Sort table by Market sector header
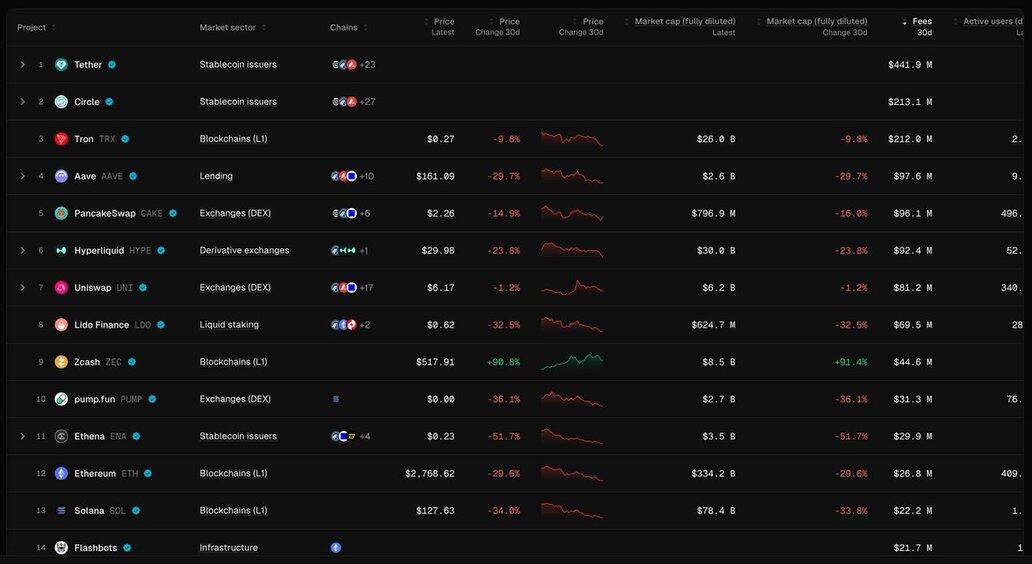The image size is (1032, 564). click(x=228, y=27)
